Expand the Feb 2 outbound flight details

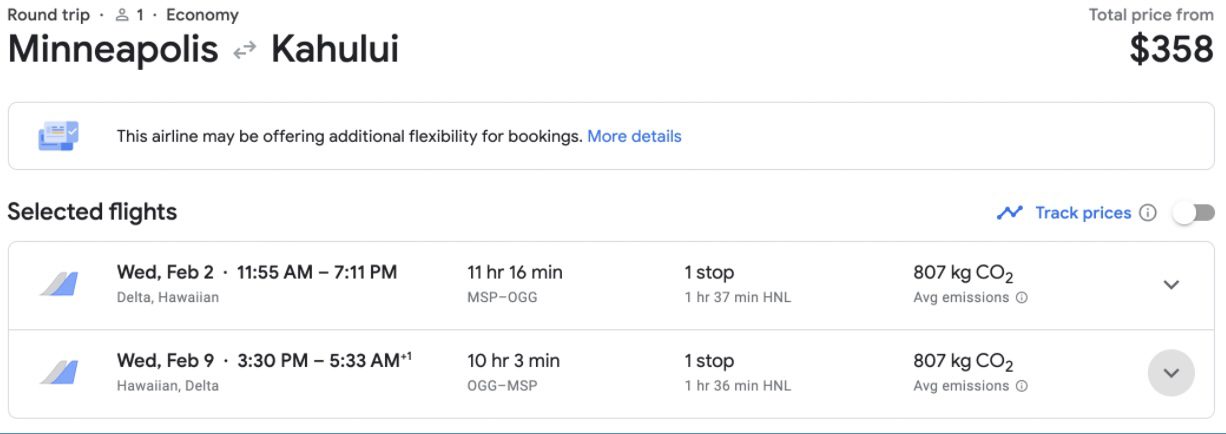pos(1171,285)
